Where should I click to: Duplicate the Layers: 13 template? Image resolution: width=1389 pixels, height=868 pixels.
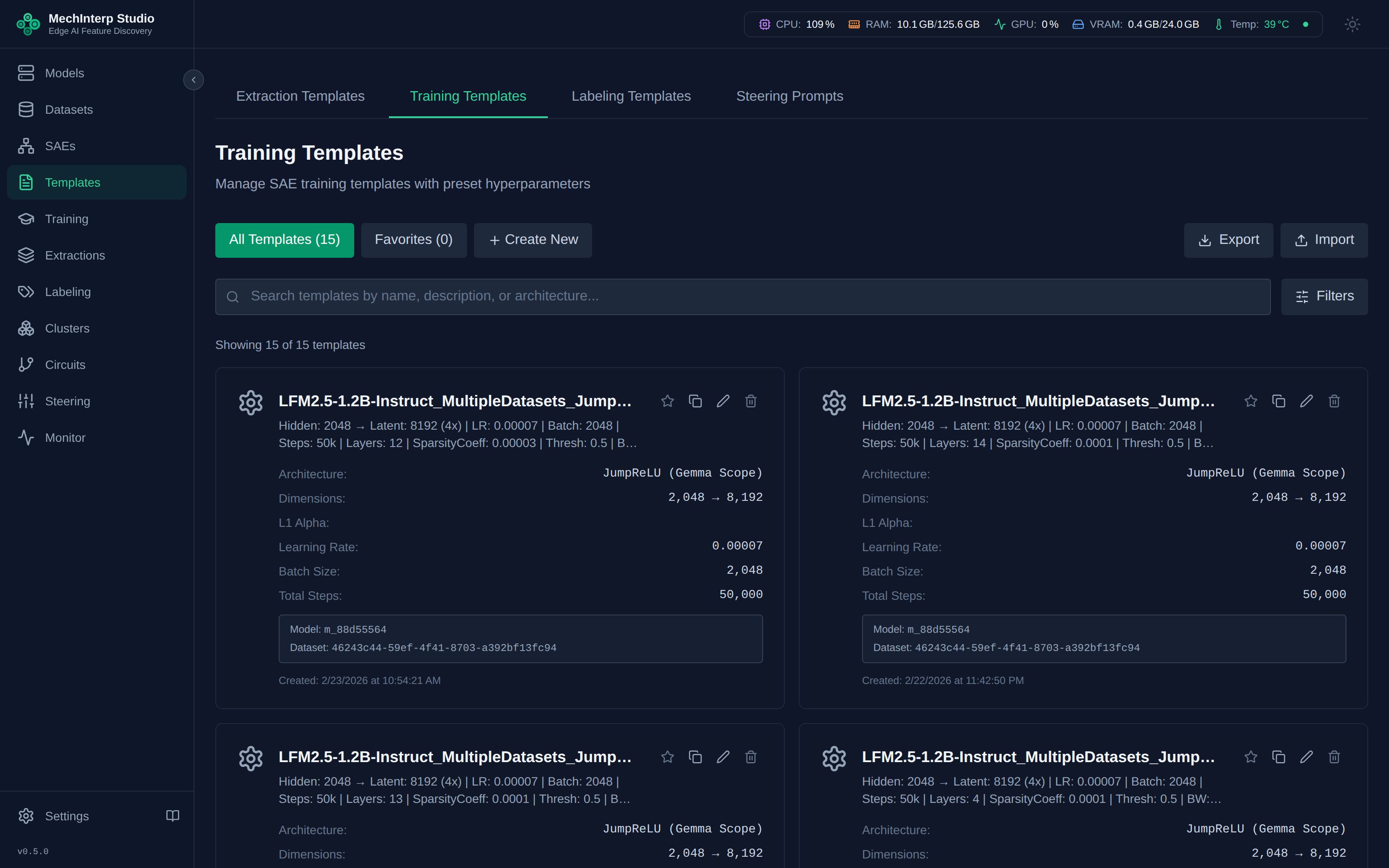(695, 756)
